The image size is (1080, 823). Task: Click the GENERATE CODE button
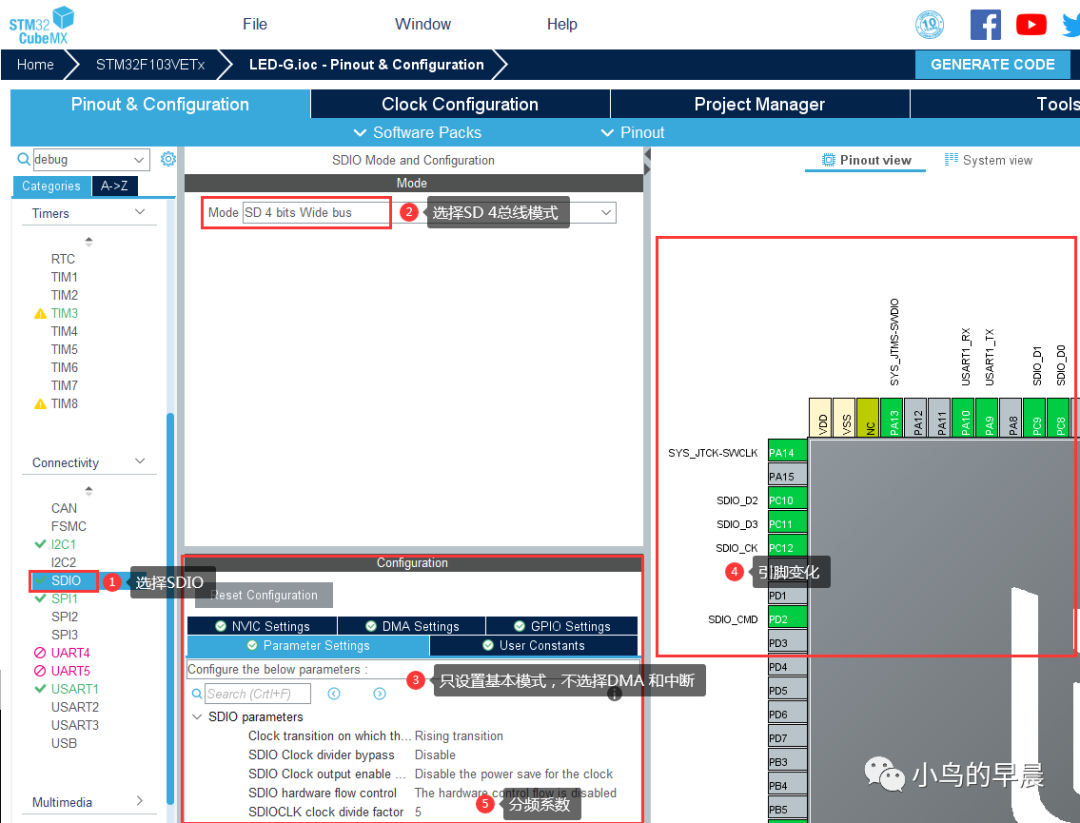pos(993,65)
